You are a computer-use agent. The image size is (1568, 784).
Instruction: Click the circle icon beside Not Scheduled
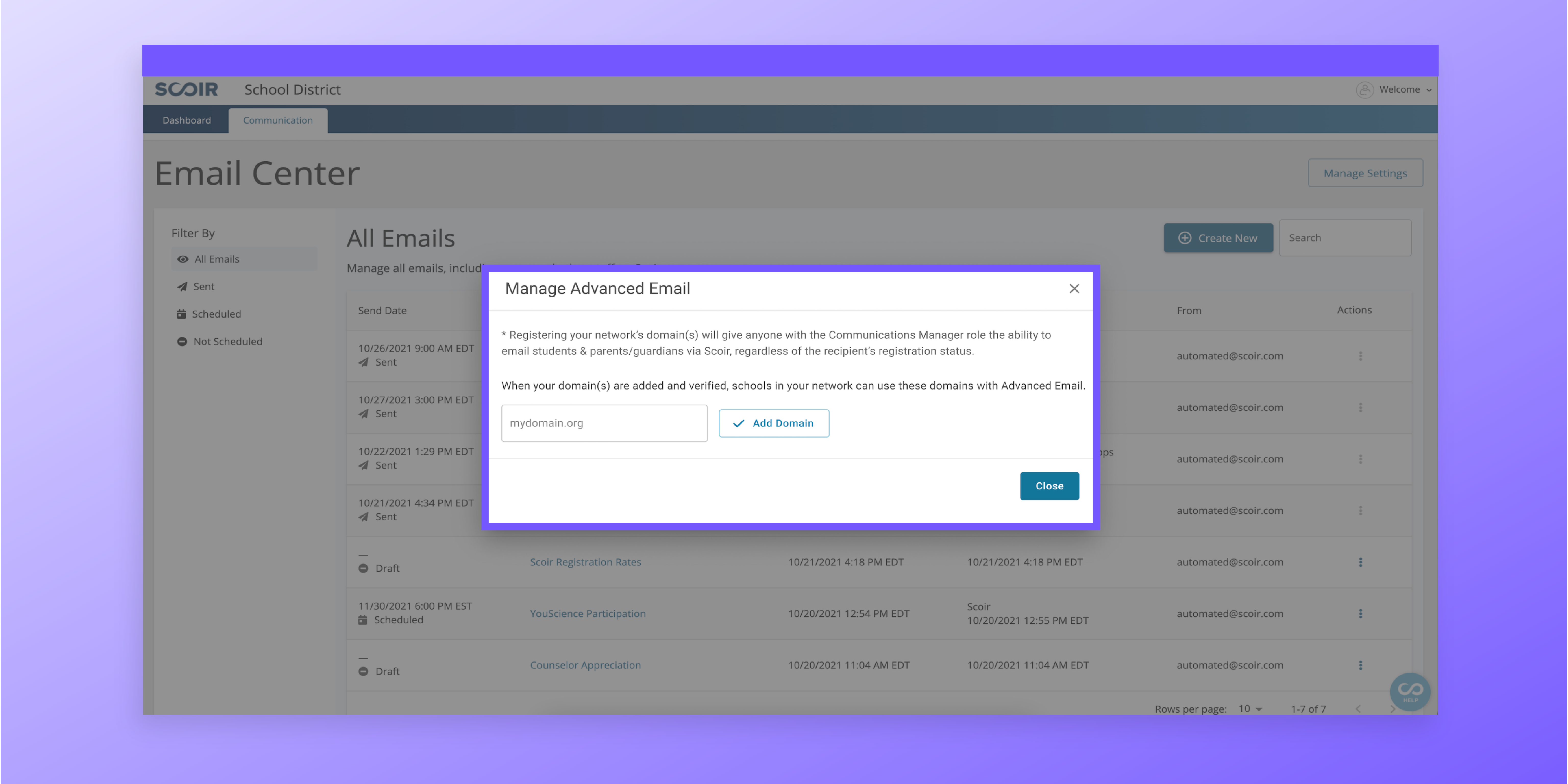(x=181, y=341)
